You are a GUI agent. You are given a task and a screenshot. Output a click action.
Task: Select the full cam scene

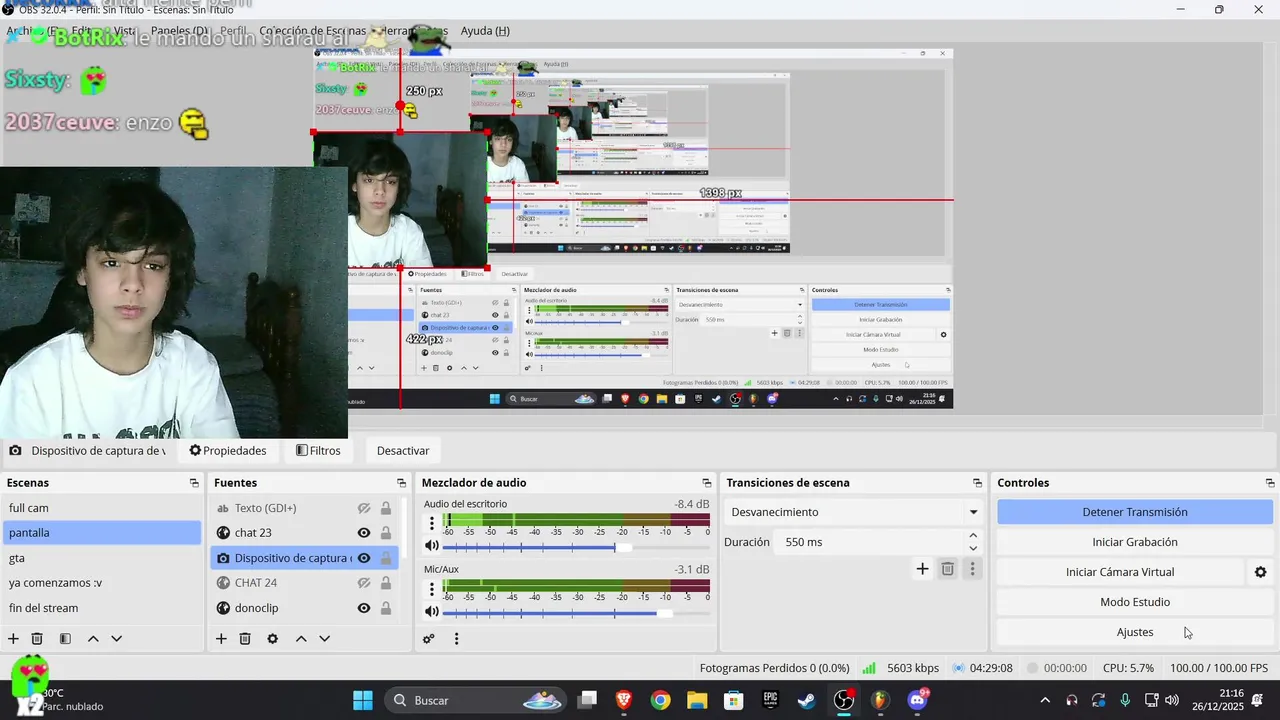pyautogui.click(x=101, y=508)
